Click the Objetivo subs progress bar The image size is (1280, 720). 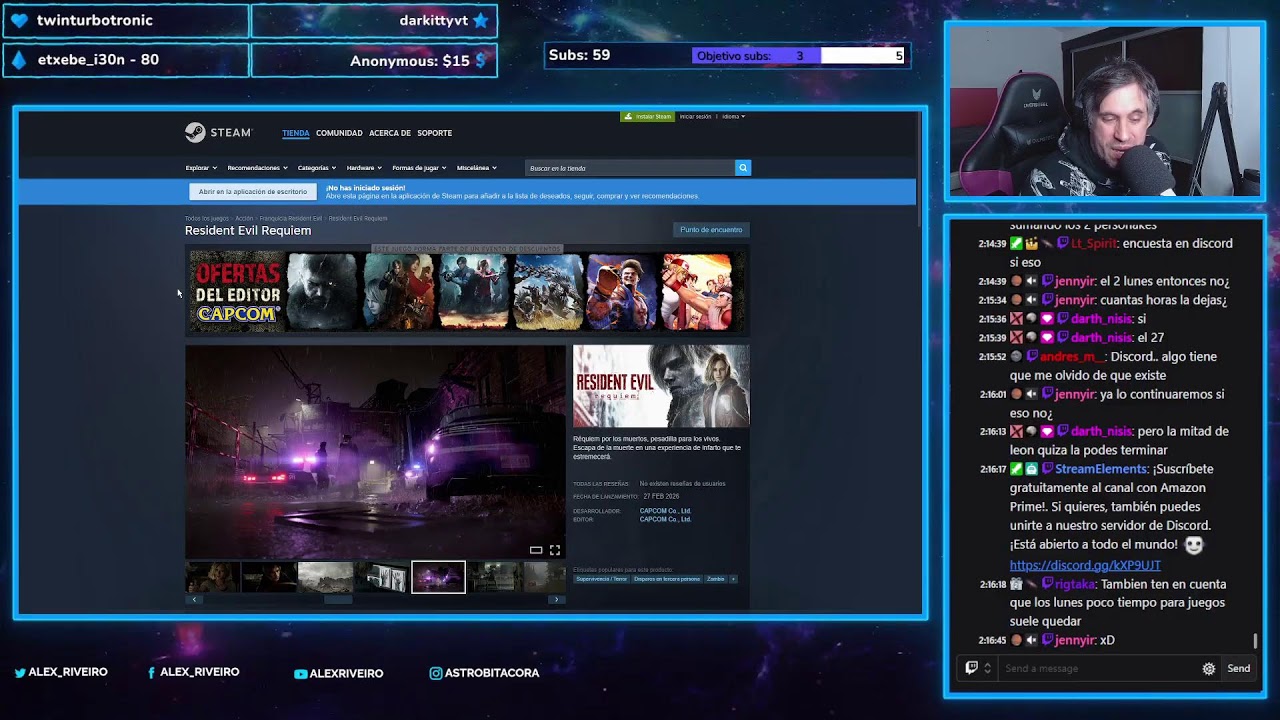(800, 56)
